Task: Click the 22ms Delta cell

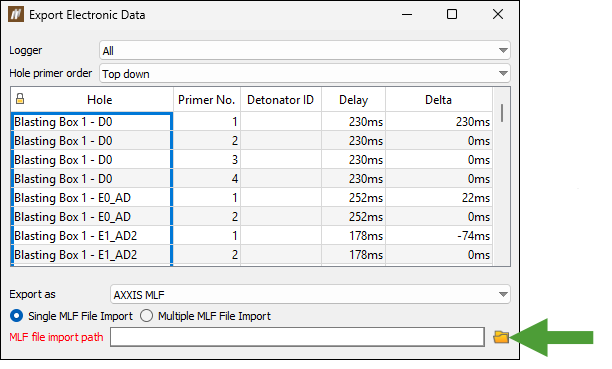Action: click(439, 198)
